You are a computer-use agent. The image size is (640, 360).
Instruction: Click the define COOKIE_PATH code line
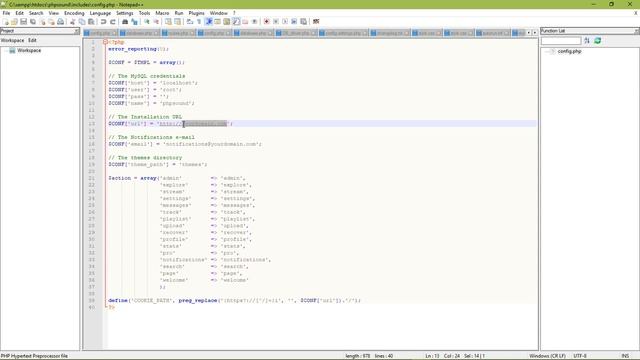pyautogui.click(x=235, y=300)
